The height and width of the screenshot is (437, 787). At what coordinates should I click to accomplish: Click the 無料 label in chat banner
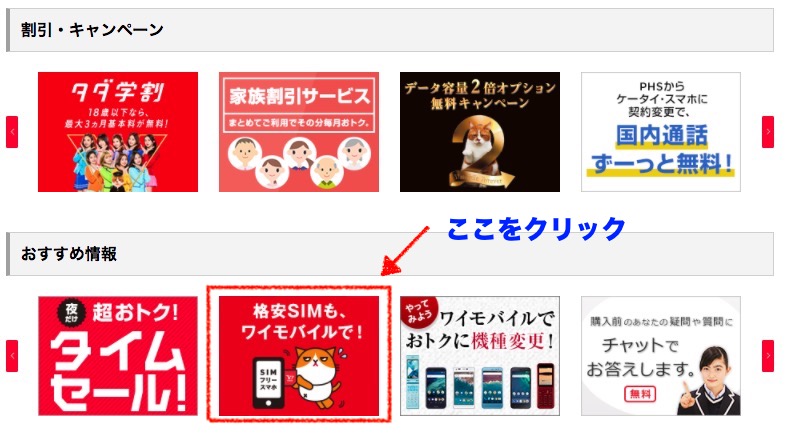coord(640,394)
